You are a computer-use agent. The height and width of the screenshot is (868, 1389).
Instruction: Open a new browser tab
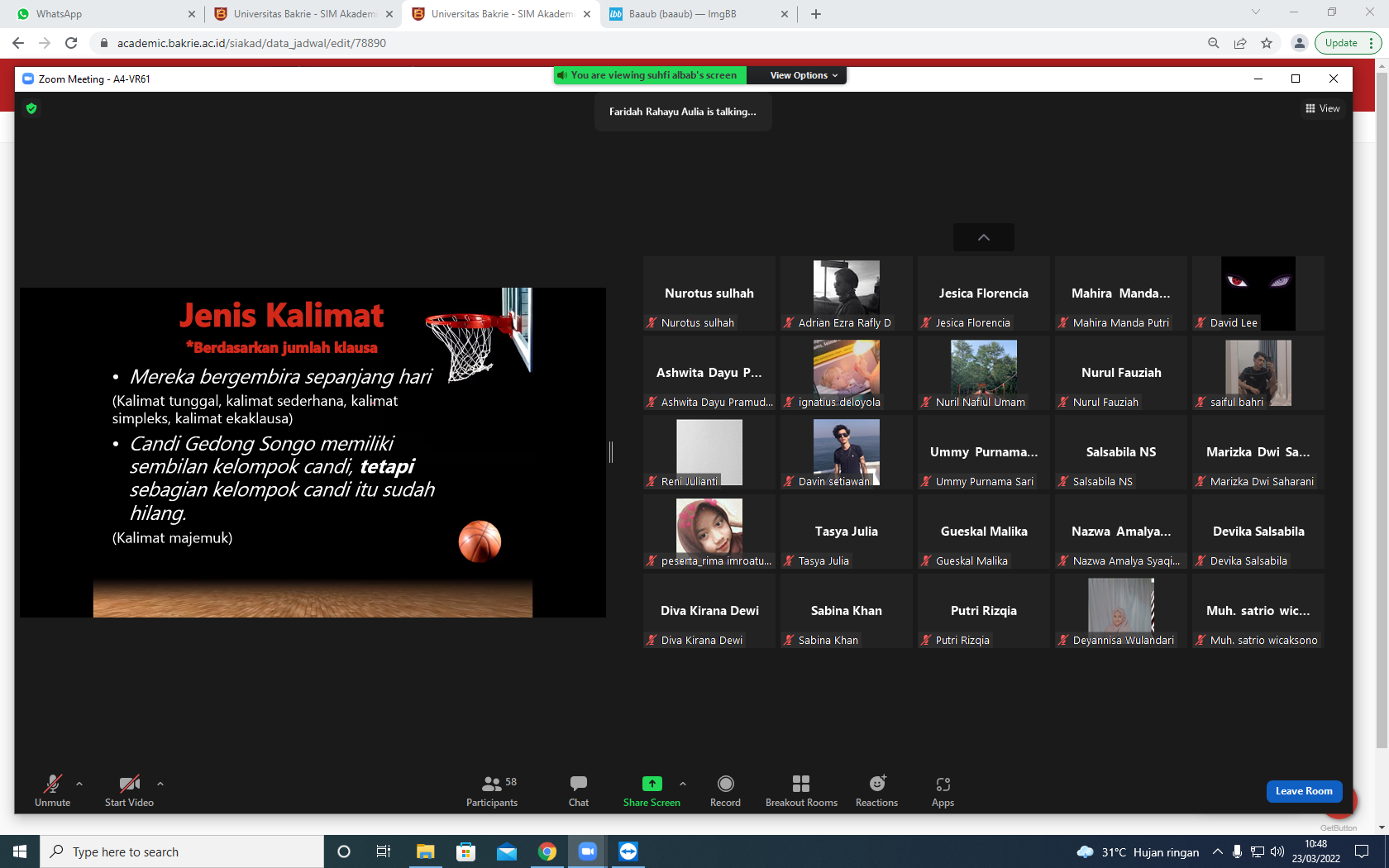(x=816, y=14)
